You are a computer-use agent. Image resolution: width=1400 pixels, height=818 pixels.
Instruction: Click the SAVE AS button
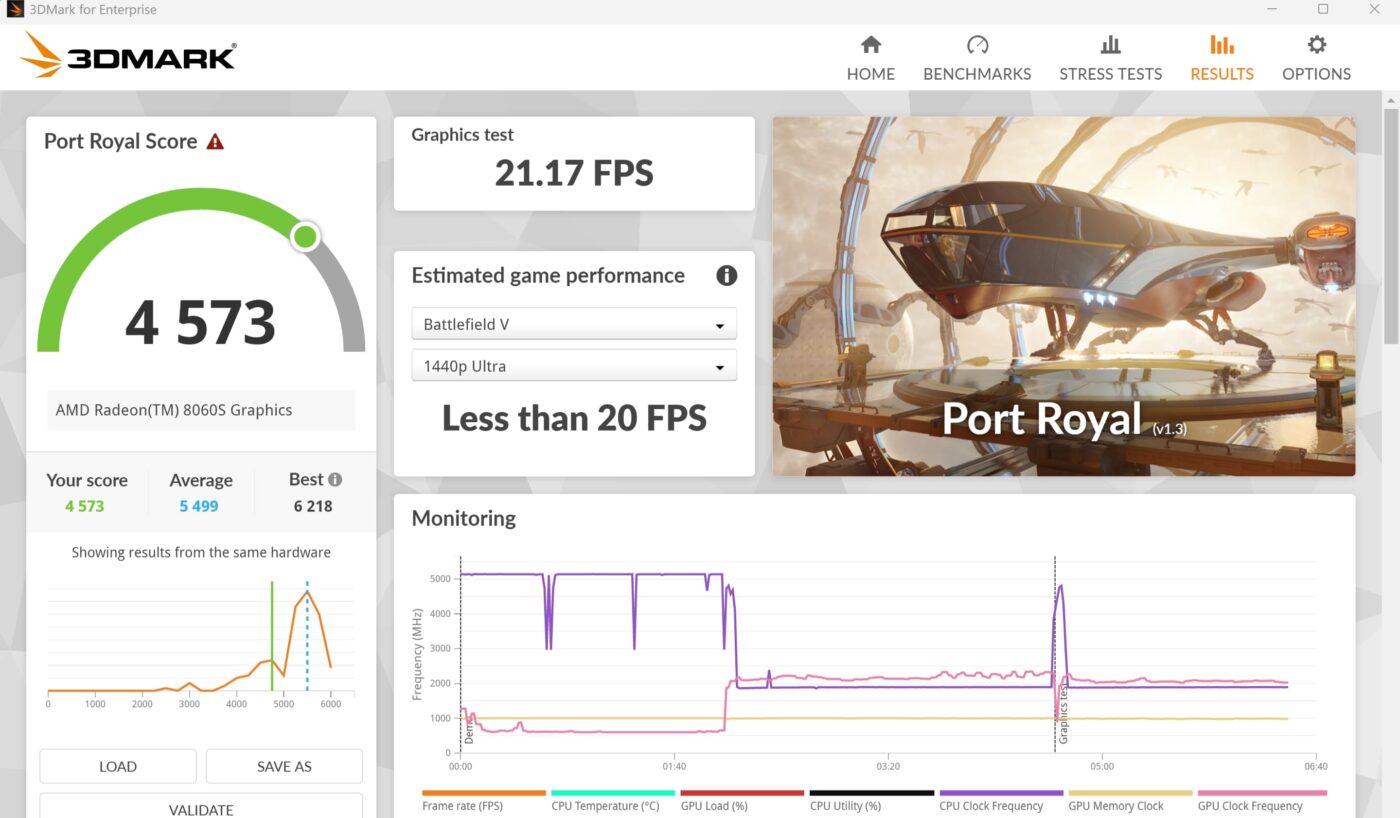click(x=284, y=766)
